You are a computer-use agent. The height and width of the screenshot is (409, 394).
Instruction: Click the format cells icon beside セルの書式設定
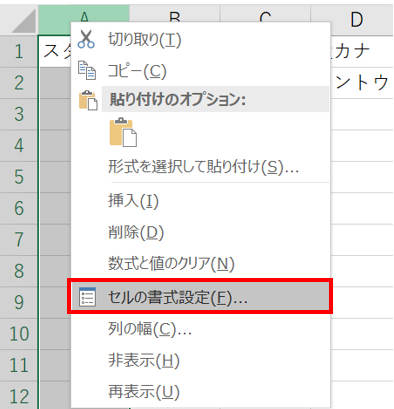point(87,297)
